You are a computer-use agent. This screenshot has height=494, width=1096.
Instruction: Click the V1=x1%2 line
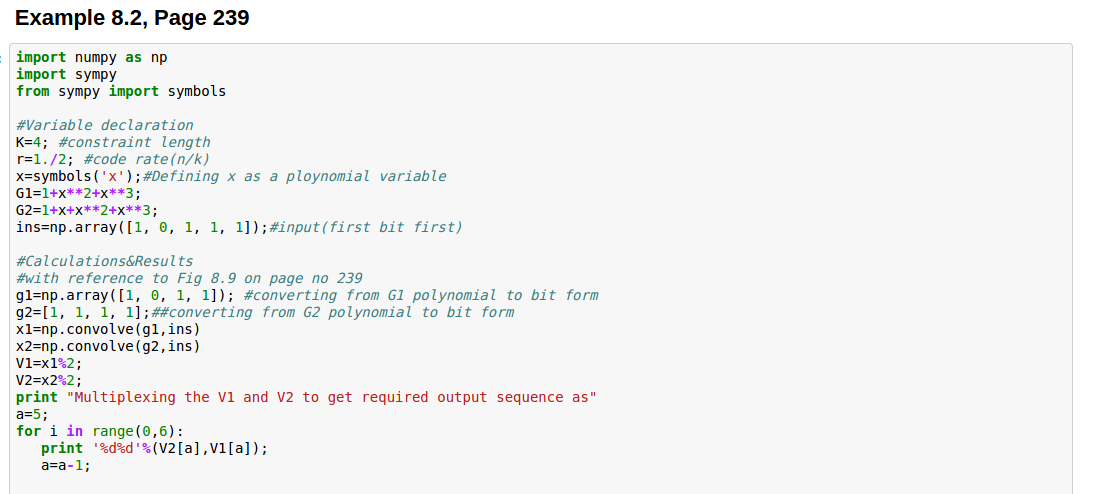49,364
